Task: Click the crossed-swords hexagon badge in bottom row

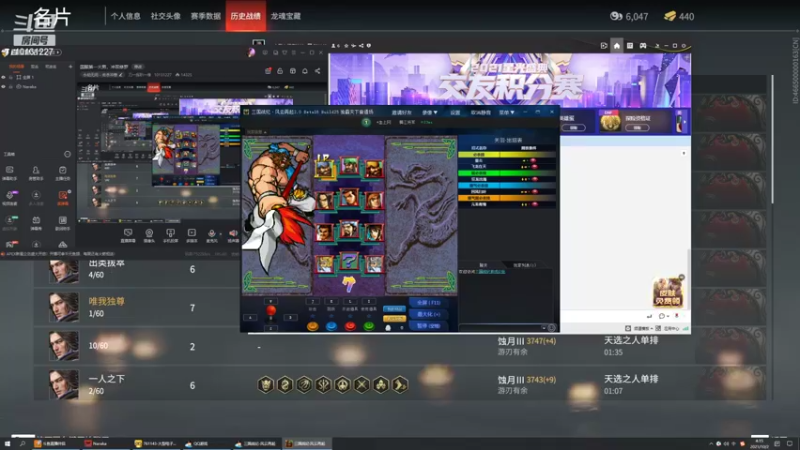Action: 362,384
